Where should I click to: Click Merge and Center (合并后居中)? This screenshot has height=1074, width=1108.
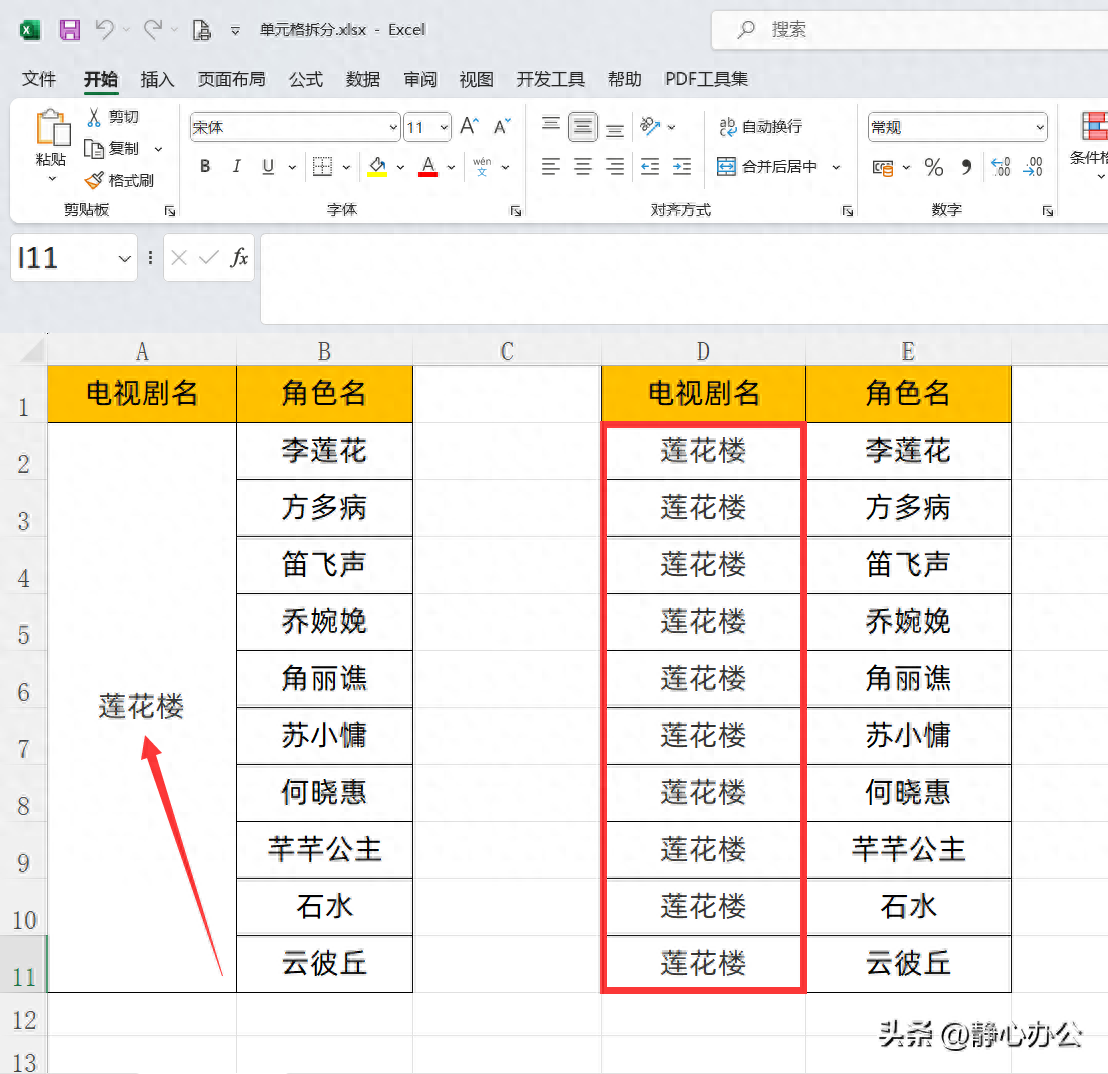767,167
